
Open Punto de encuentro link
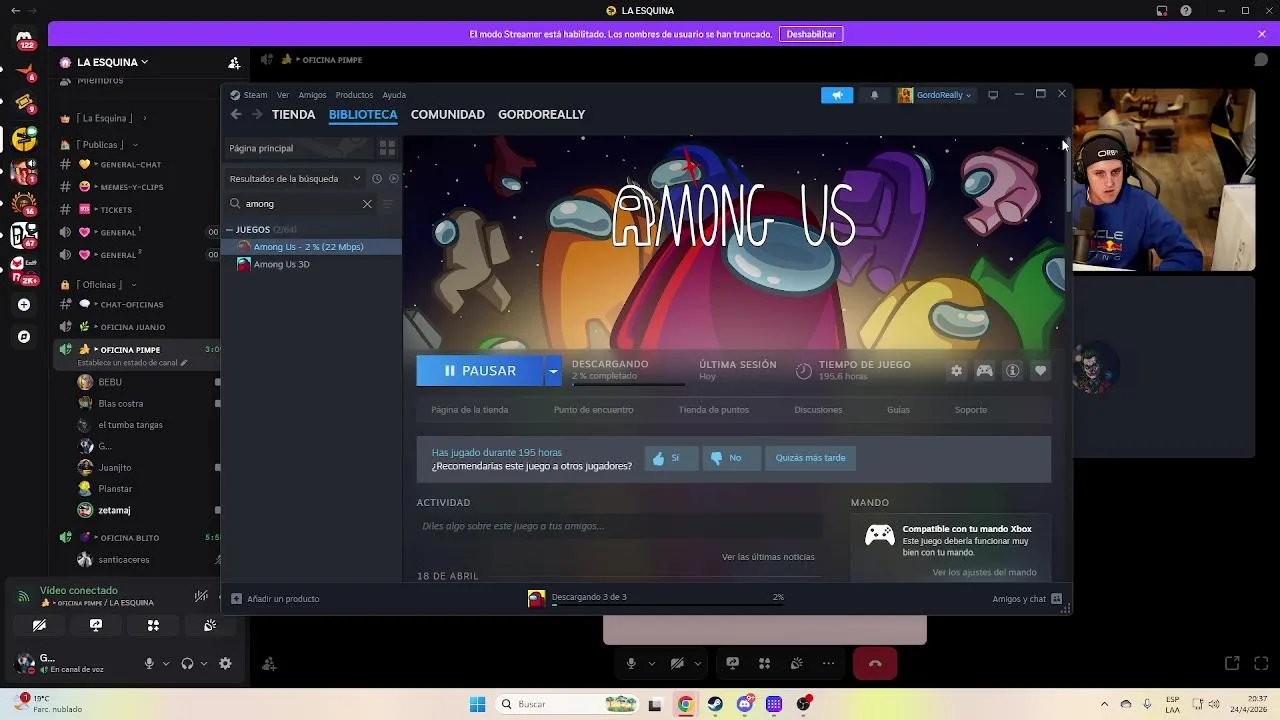pyautogui.click(x=593, y=410)
